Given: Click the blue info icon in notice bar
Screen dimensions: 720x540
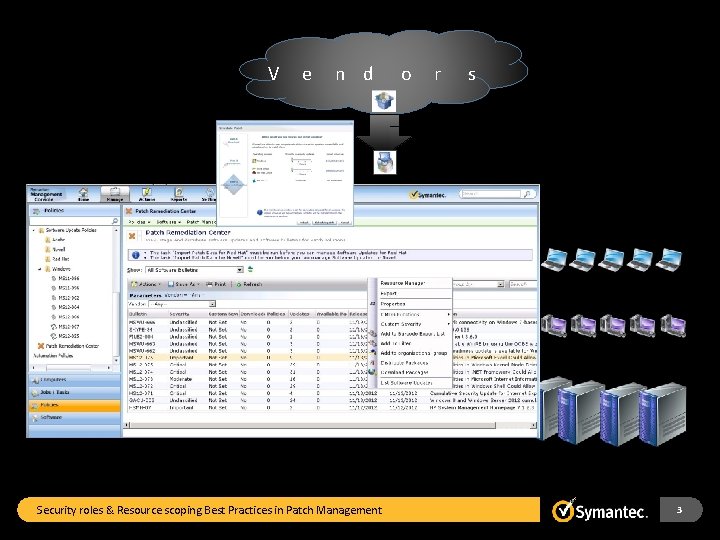Looking at the screenshot, I should click(x=135, y=255).
